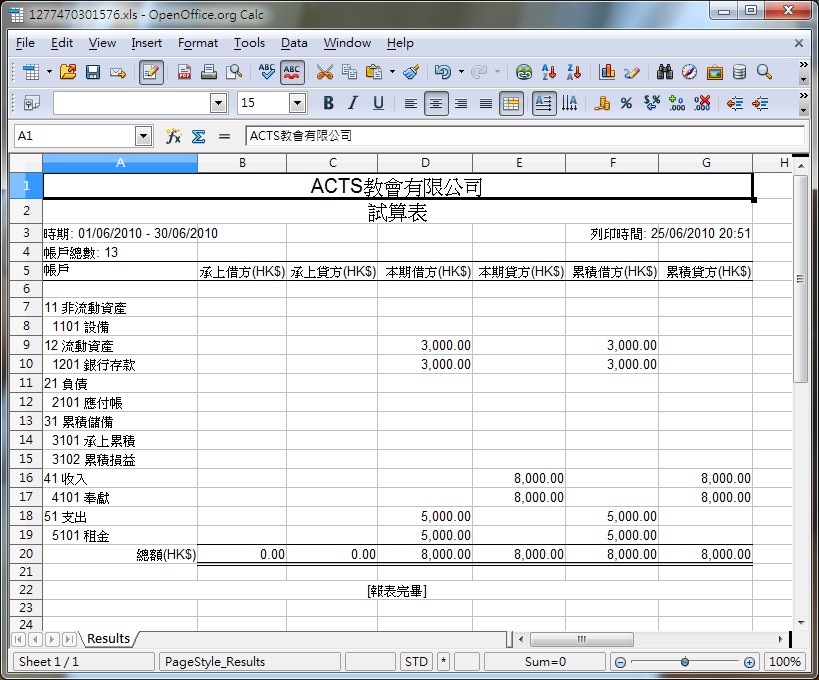Click STD selection mode in status bar
The image size is (819, 680).
tap(415, 662)
